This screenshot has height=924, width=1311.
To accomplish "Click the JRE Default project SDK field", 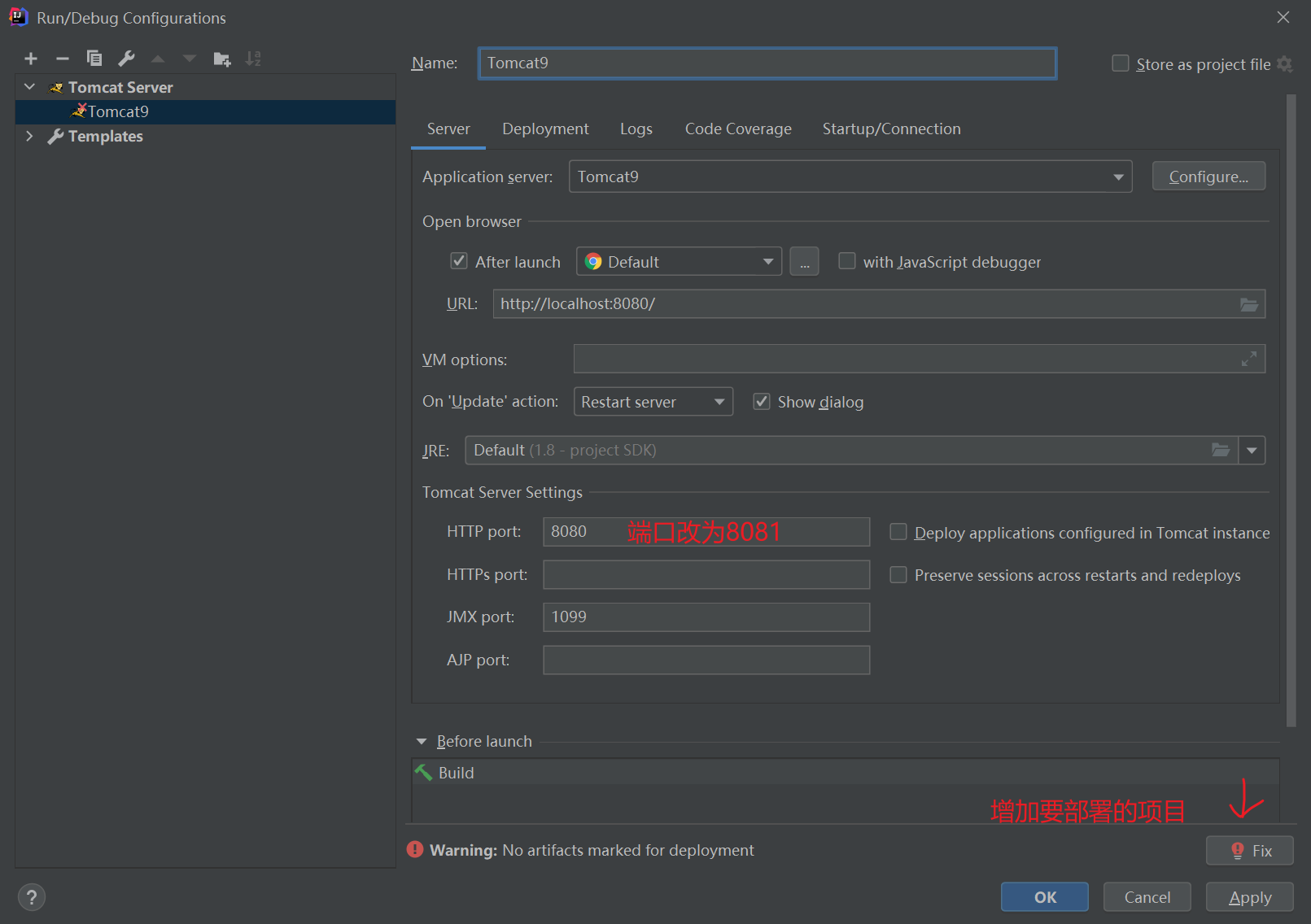I will (x=851, y=450).
